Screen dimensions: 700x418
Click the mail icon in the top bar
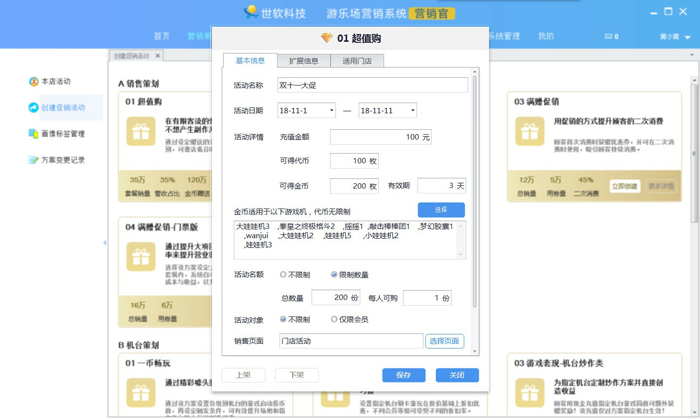(608, 37)
